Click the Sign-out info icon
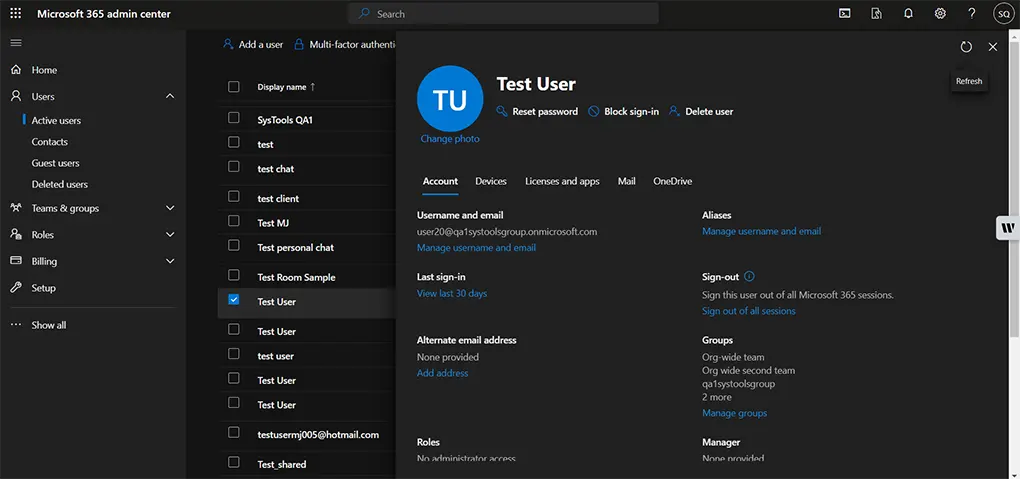This screenshot has width=1020, height=479. tap(749, 277)
